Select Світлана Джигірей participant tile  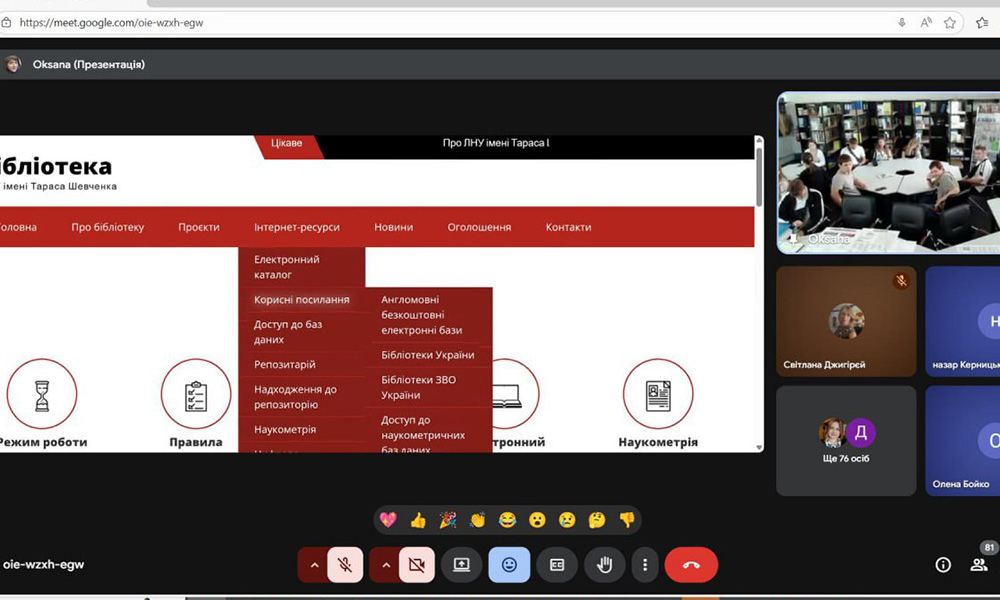tap(846, 321)
